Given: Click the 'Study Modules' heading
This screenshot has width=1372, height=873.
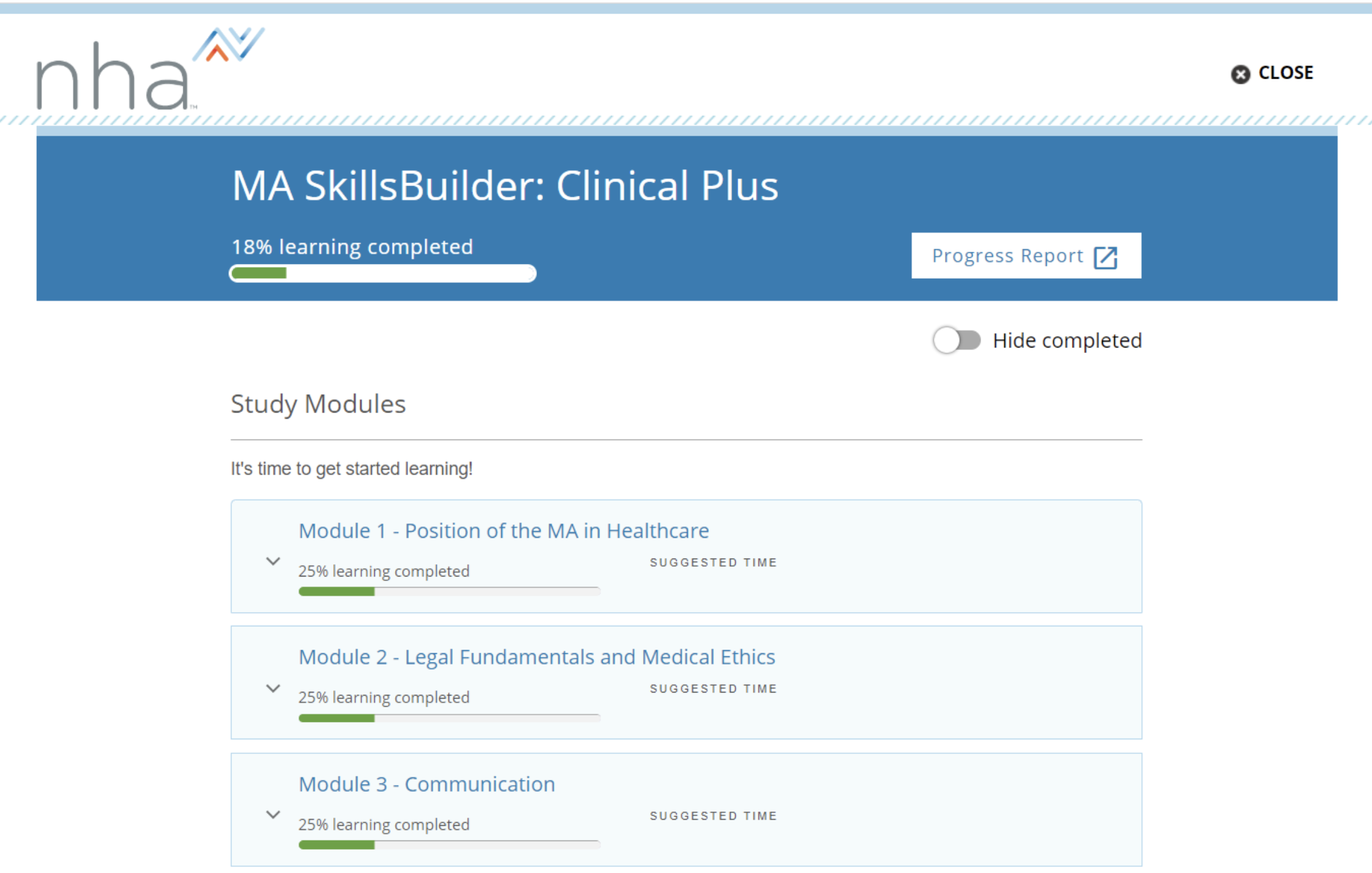Looking at the screenshot, I should pyautogui.click(x=318, y=405).
